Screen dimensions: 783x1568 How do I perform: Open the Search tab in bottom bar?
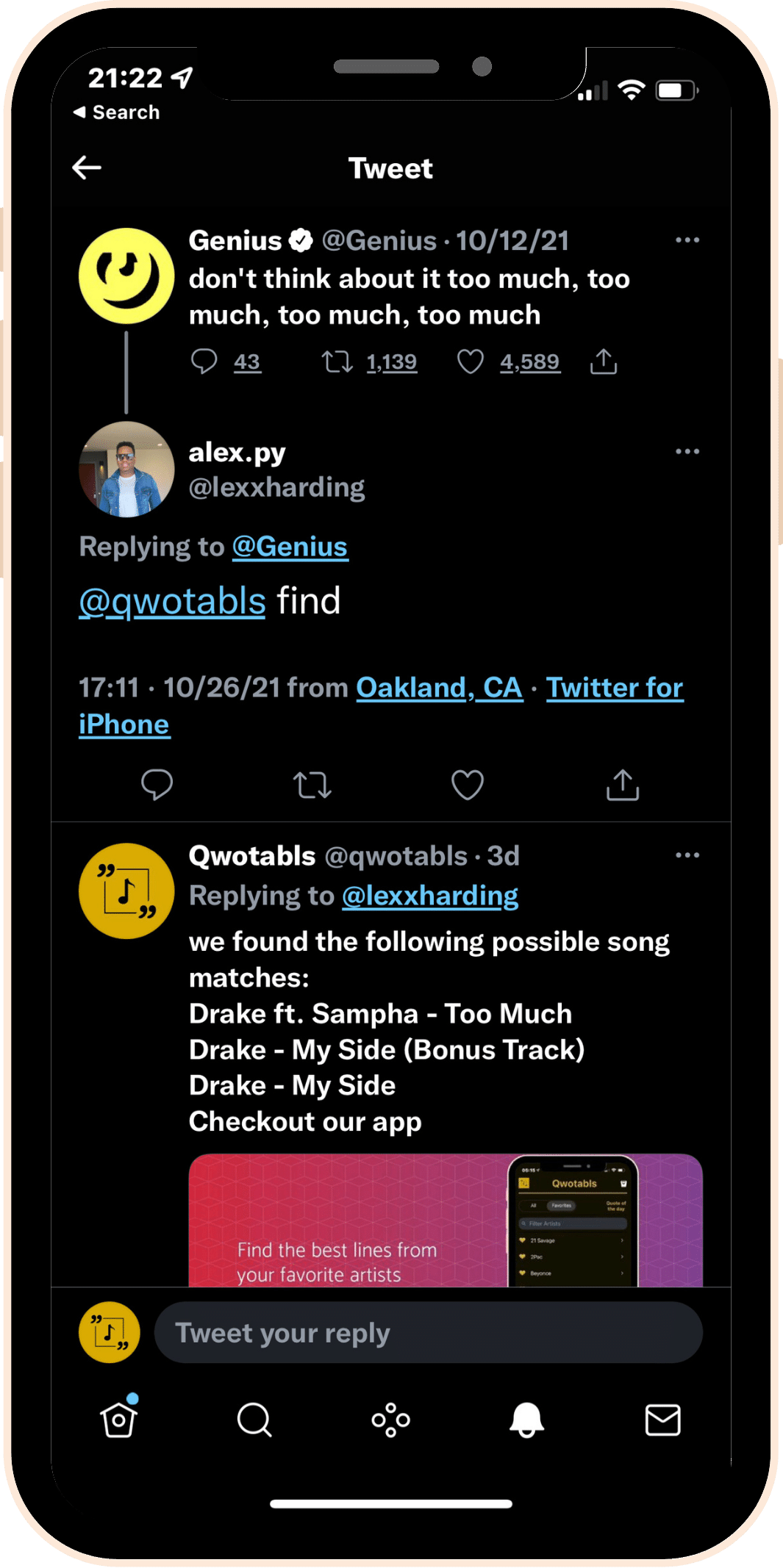[254, 1420]
